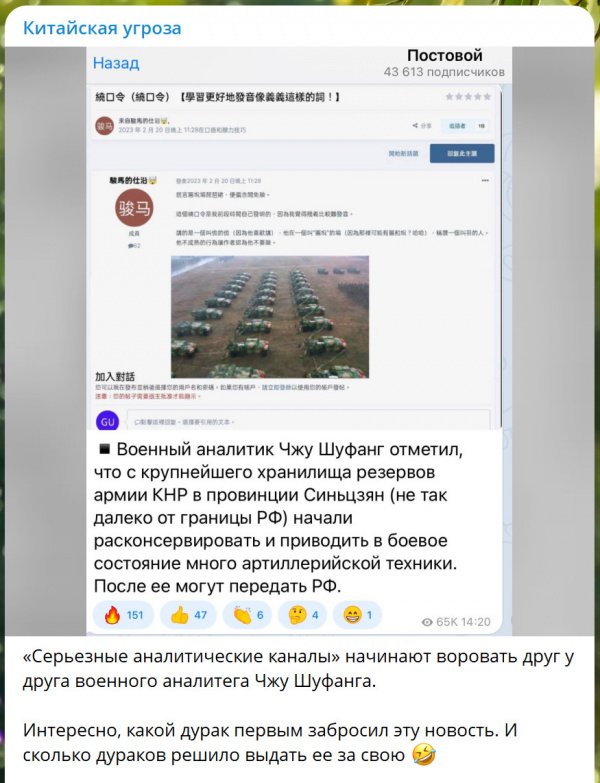Image resolution: width=600 pixels, height=783 pixels.
Task: Click the 骏马 round avatar beside post
Action: 134,208
